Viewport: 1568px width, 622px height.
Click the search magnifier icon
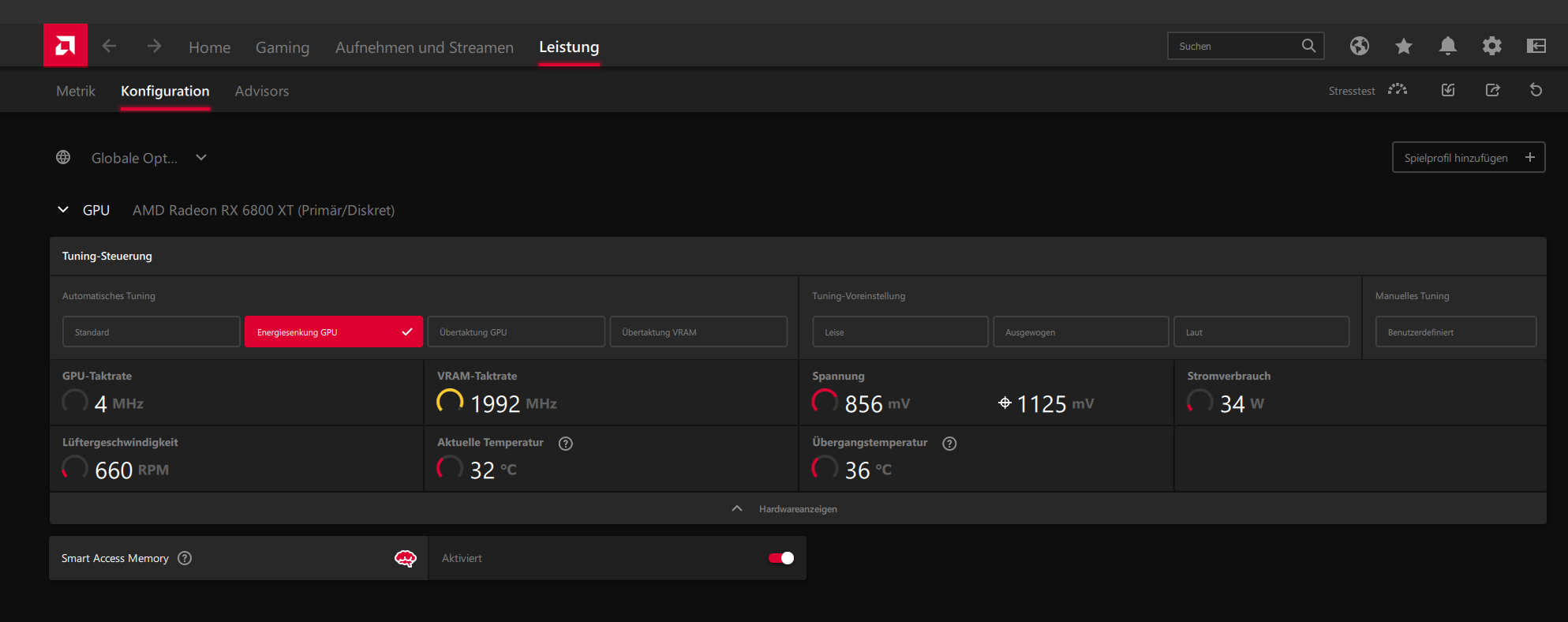click(x=1308, y=46)
